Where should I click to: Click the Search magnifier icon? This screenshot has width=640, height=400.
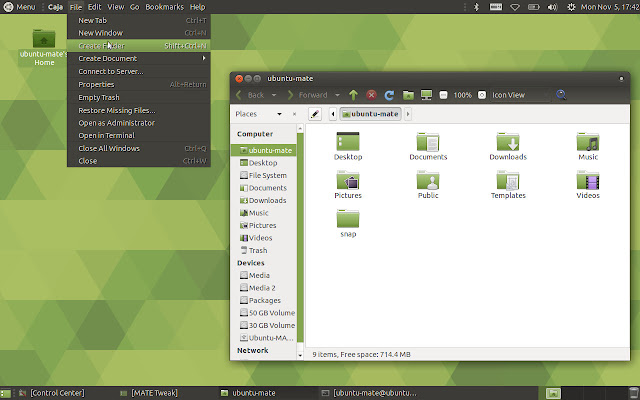point(561,95)
